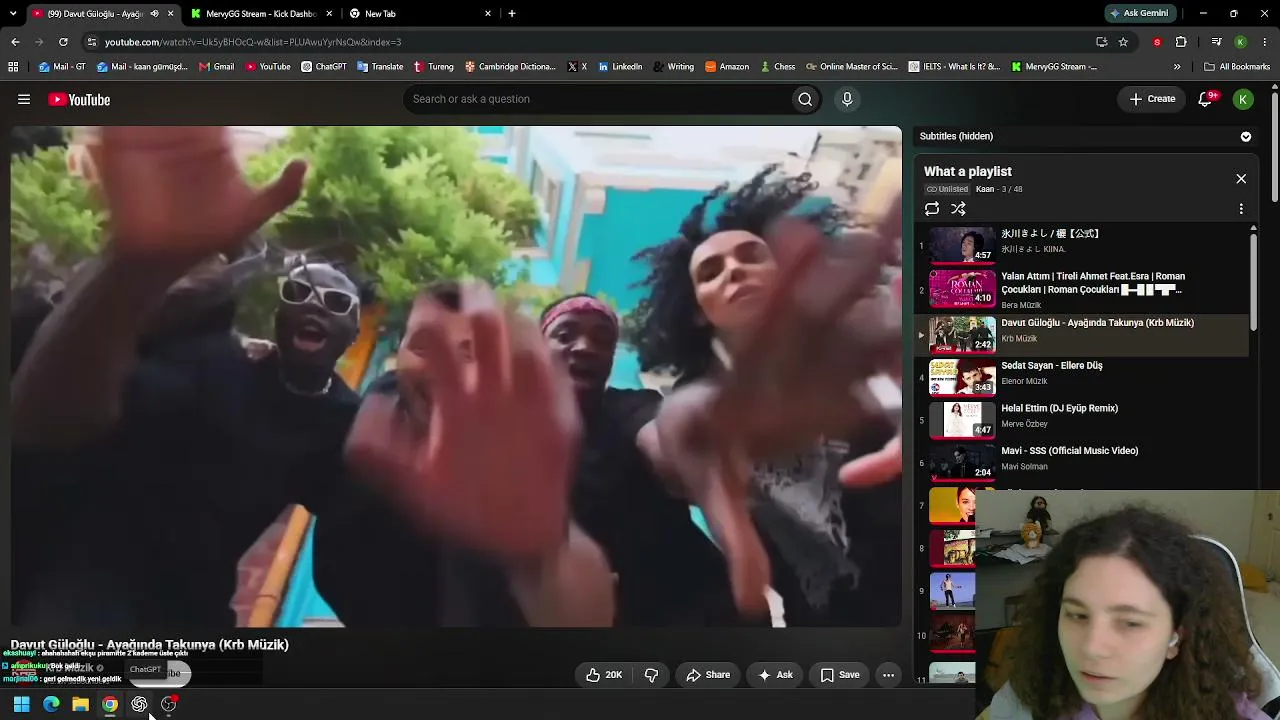
Task: Go to YouTube home via the logo
Action: (79, 99)
